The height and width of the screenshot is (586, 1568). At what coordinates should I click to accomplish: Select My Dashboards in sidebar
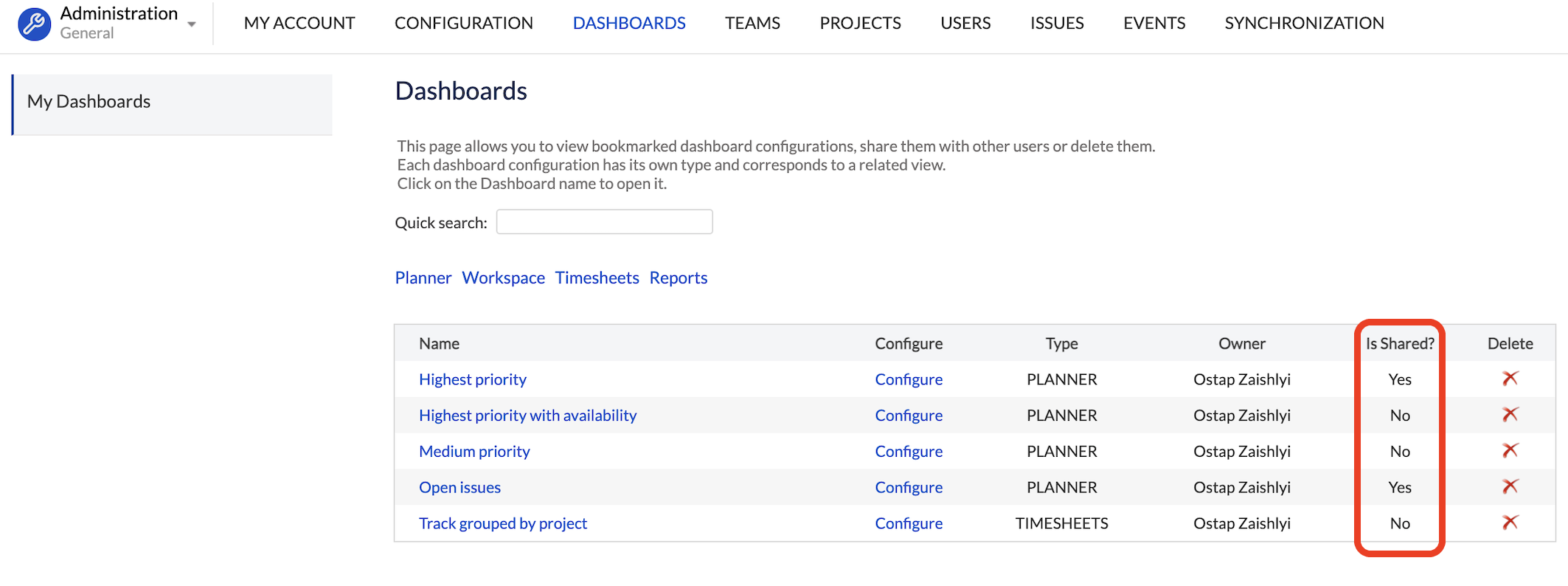(x=89, y=102)
